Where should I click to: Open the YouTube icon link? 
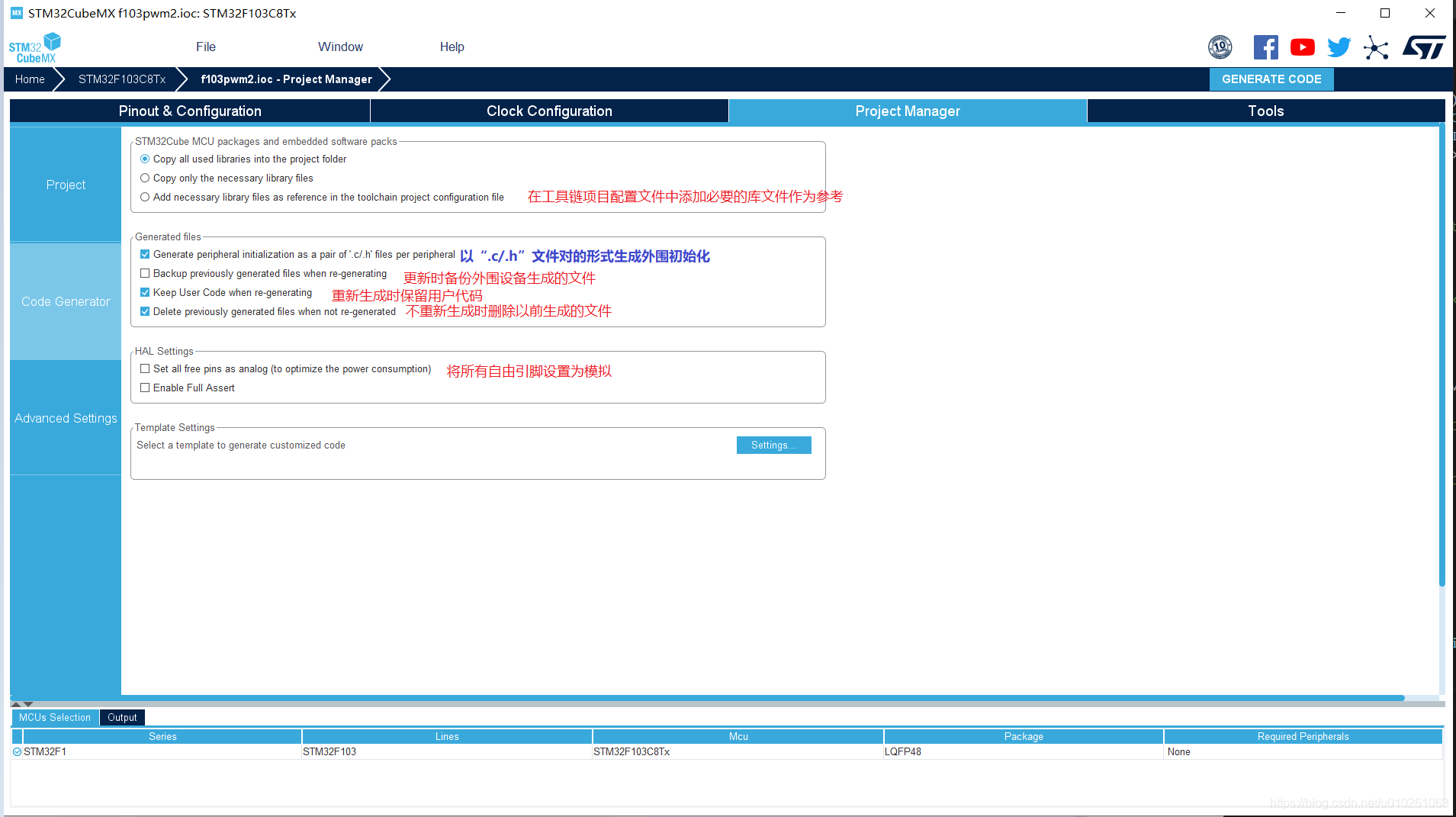pyautogui.click(x=1303, y=47)
